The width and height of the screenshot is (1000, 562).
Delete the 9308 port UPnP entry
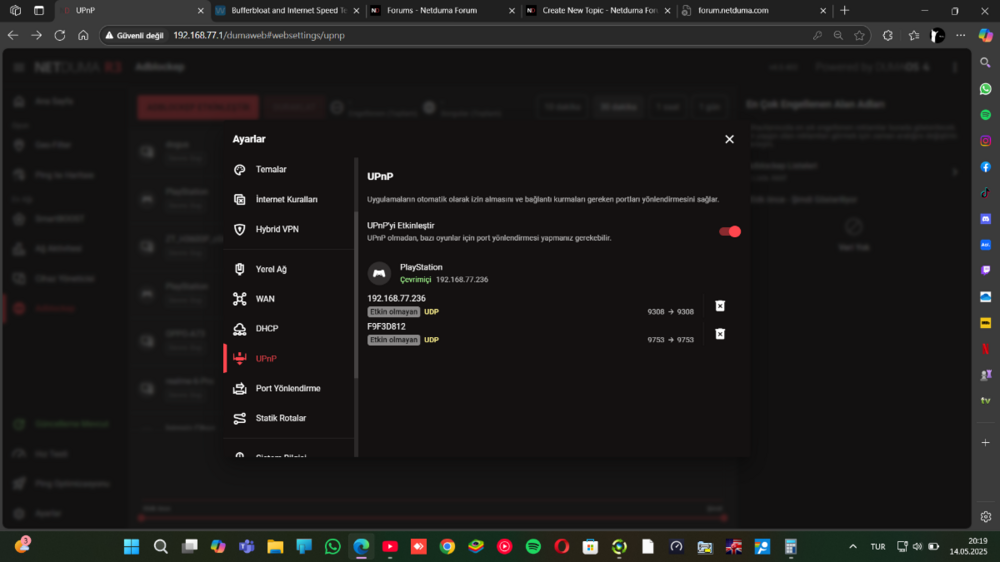pos(720,306)
